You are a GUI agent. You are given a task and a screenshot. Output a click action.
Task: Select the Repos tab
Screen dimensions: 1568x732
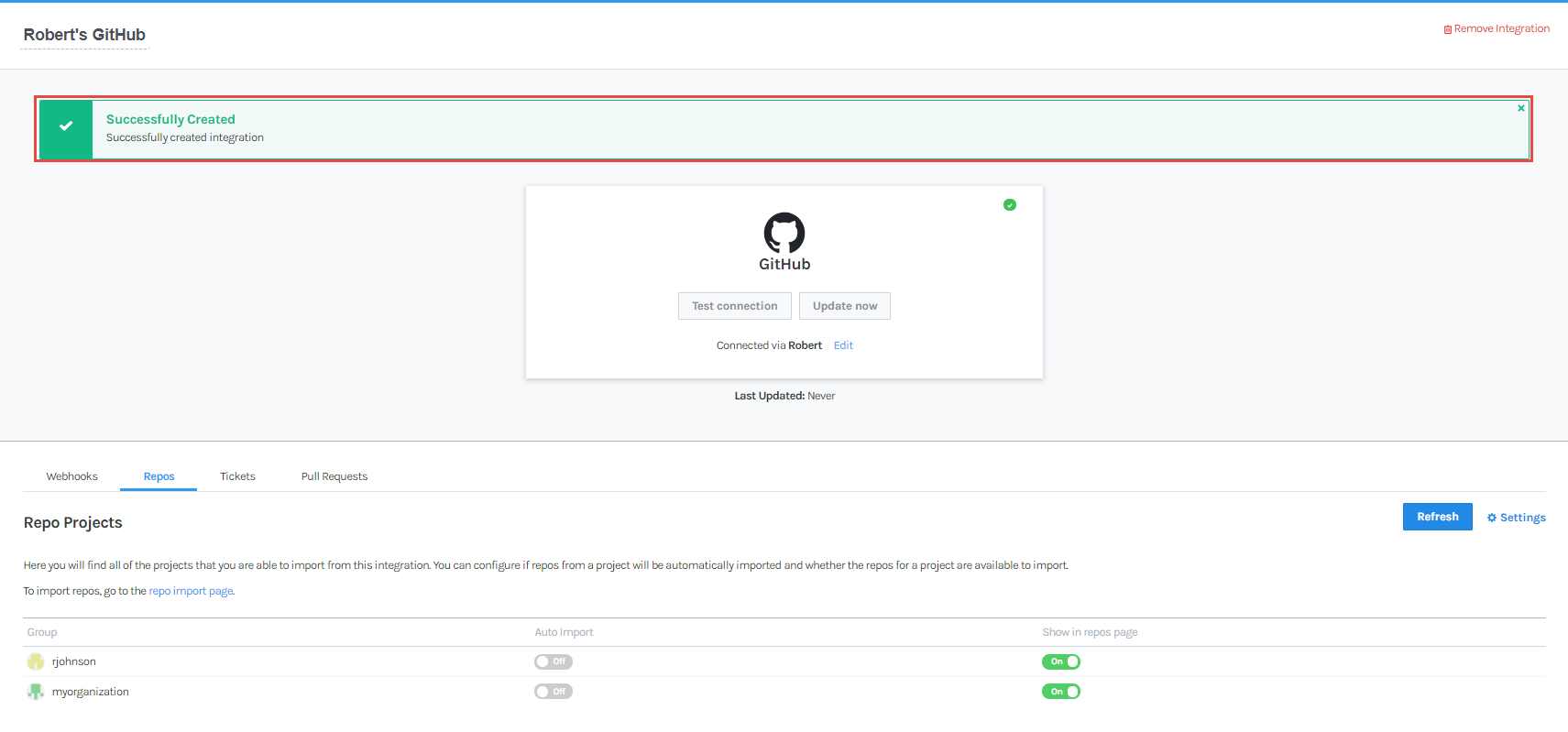click(x=159, y=476)
